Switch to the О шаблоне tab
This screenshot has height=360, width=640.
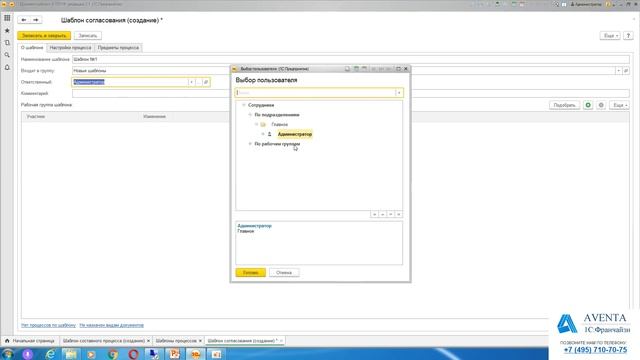(x=32, y=48)
